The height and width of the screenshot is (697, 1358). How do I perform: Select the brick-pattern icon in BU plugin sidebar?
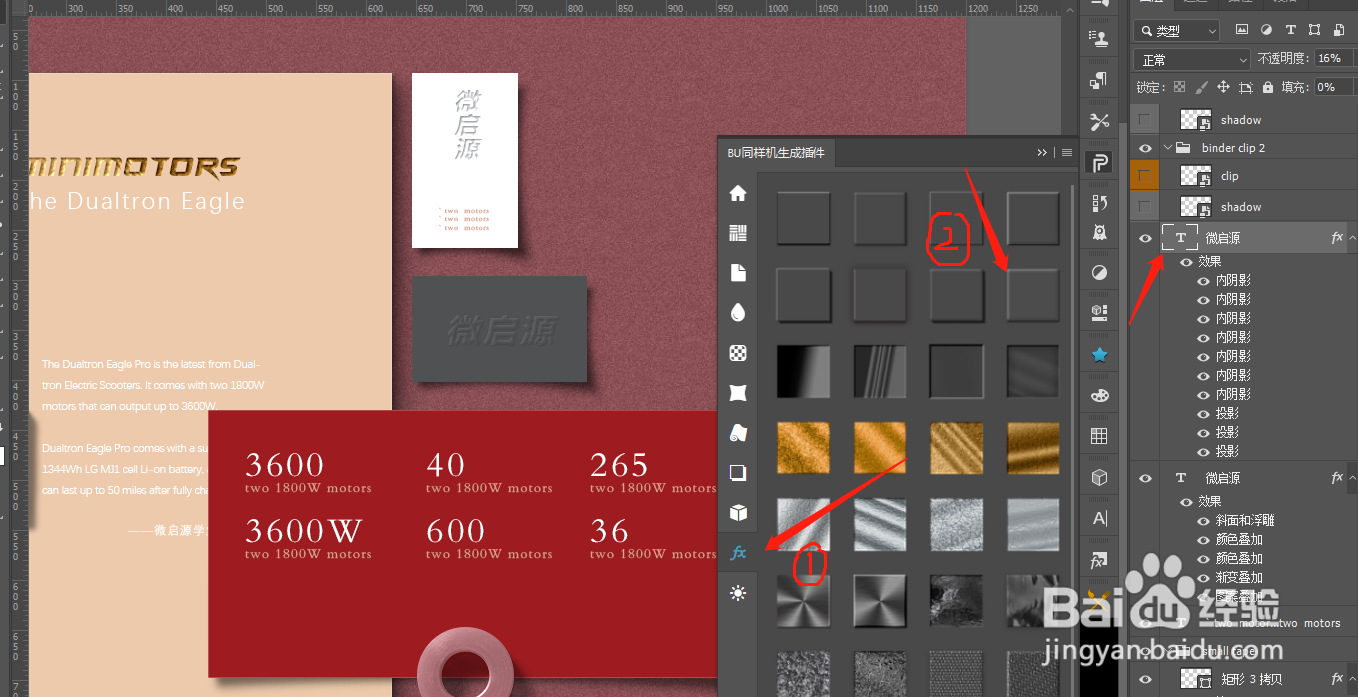pyautogui.click(x=738, y=233)
